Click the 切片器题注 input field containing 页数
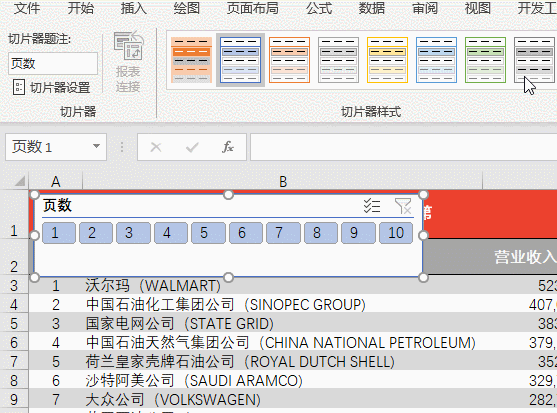 click(x=53, y=64)
